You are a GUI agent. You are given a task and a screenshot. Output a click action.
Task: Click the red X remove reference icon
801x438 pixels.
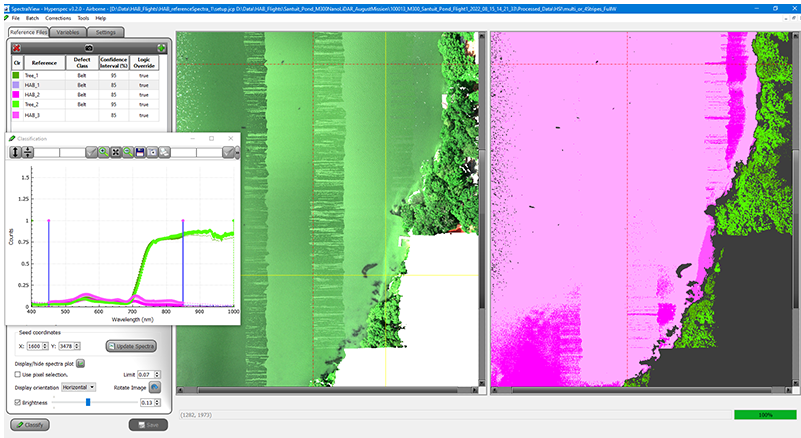(x=17, y=48)
